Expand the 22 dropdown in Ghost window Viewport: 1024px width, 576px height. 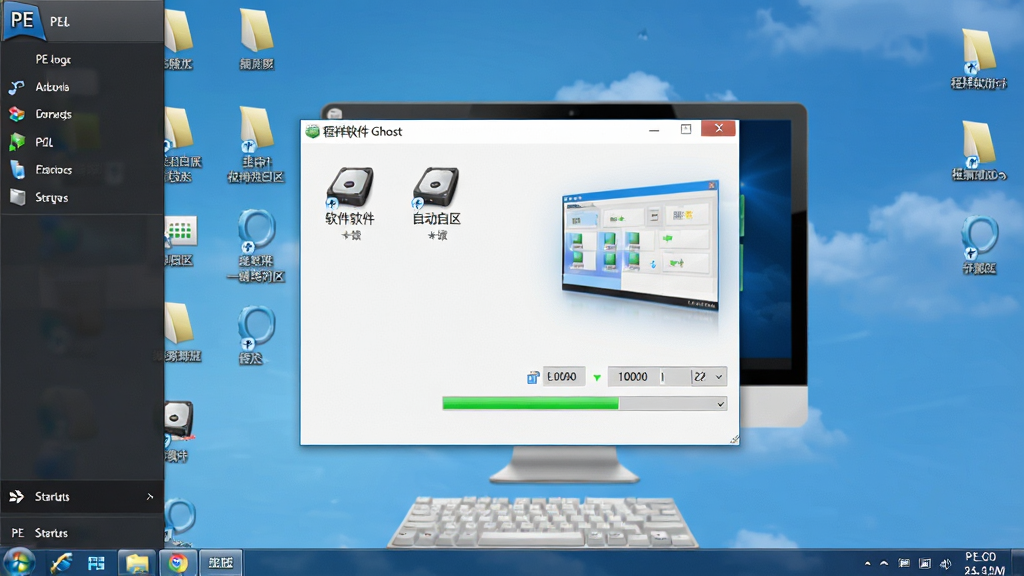click(718, 377)
